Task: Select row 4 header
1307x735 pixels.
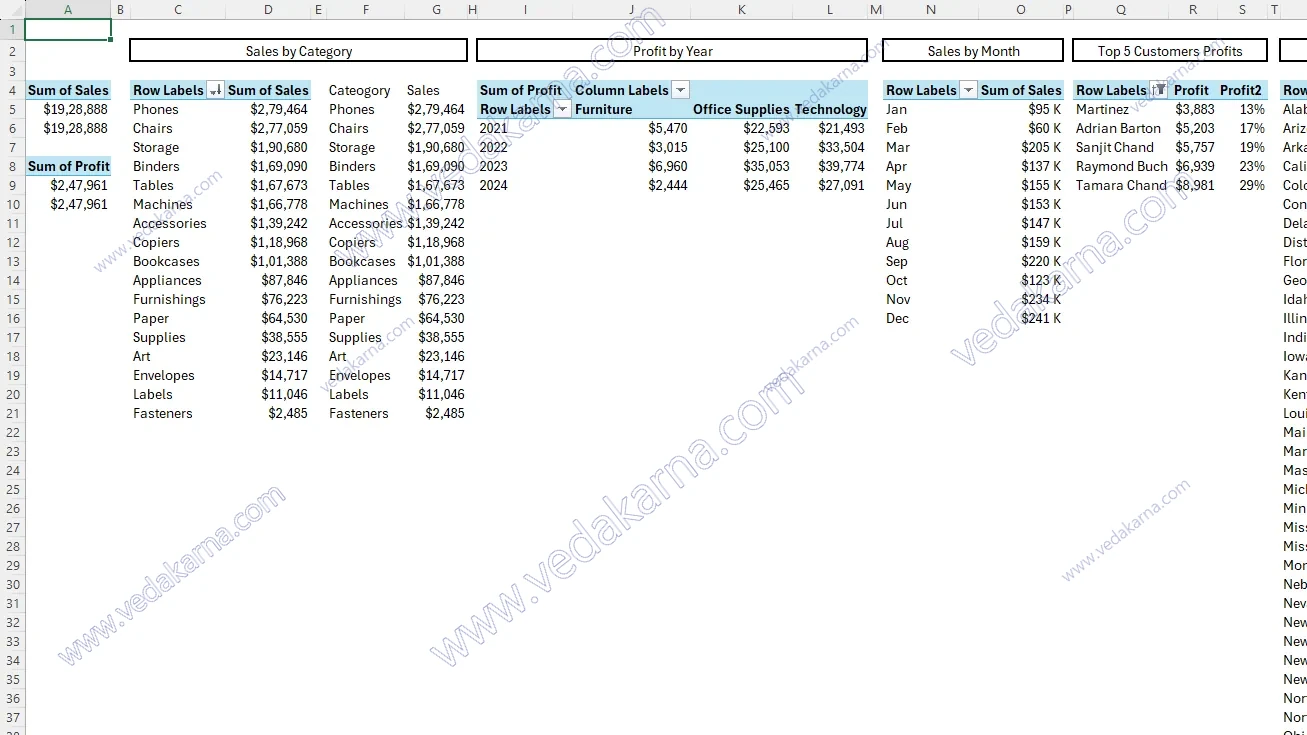Action: click(12, 90)
